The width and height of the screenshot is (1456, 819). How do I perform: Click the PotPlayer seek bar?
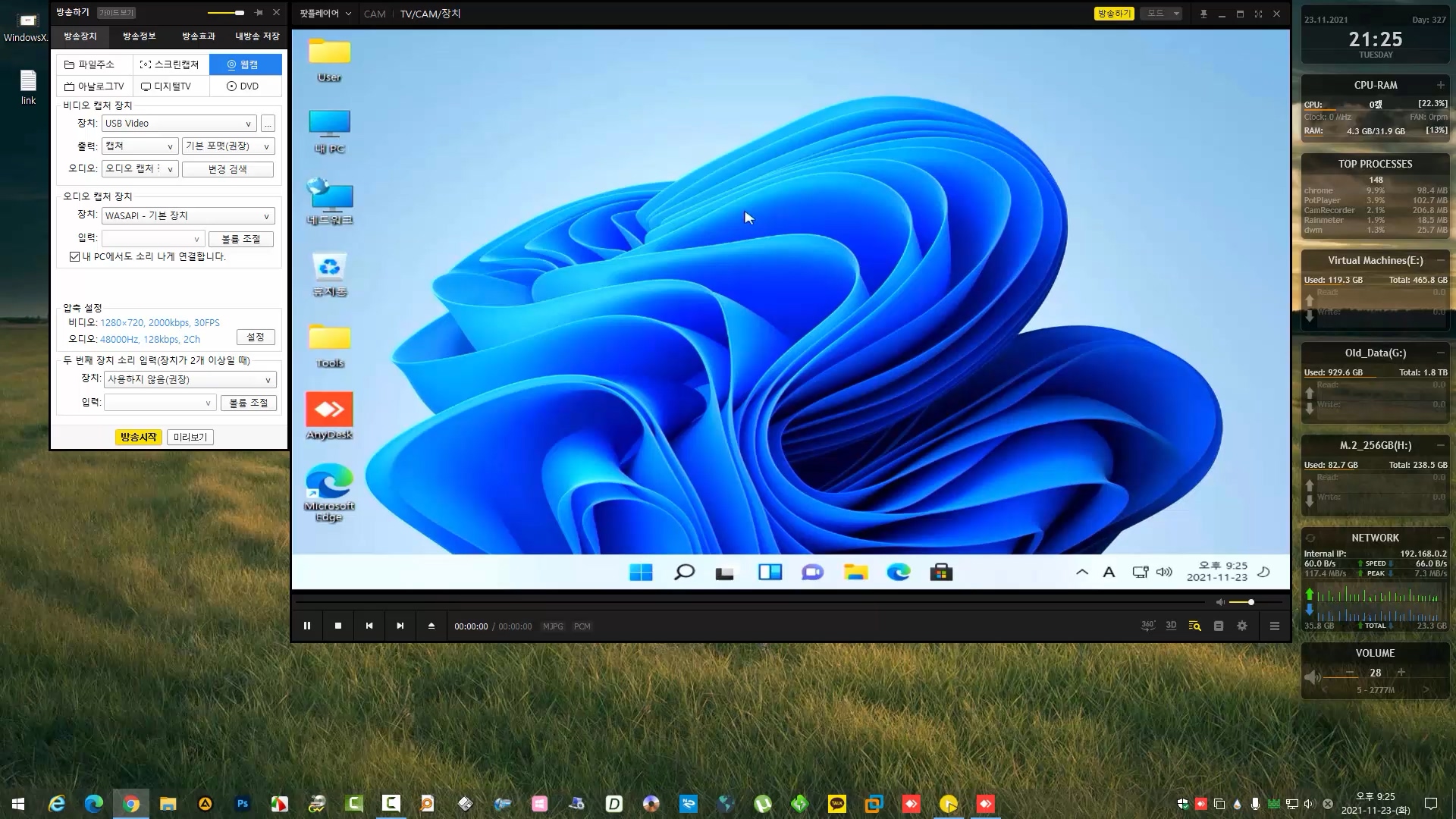(750, 602)
